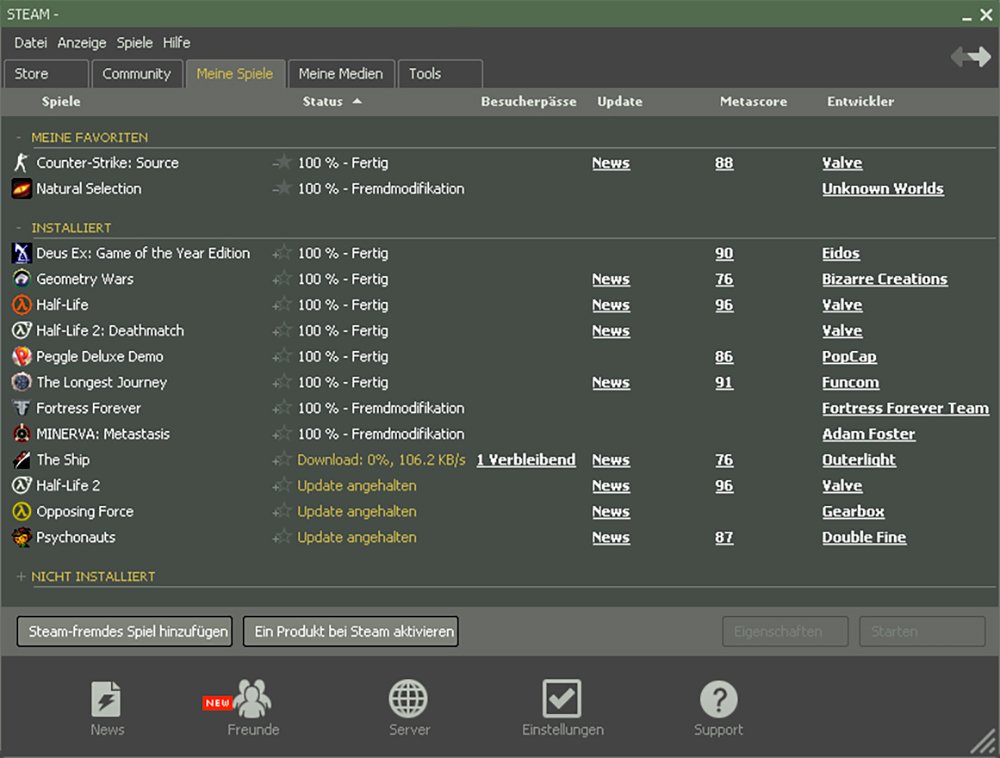Viewport: 1000px width, 758px height.
Task: Open the News icon in bottom bar
Action: click(106, 699)
